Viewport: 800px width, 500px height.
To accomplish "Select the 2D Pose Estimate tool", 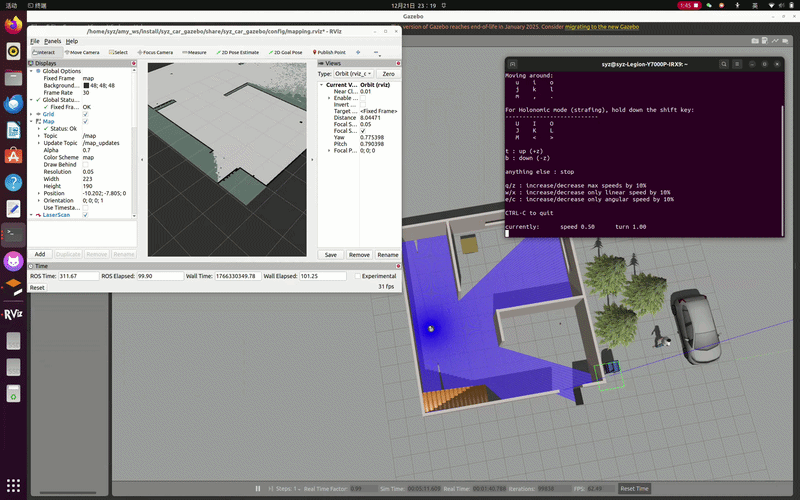I will click(238, 52).
